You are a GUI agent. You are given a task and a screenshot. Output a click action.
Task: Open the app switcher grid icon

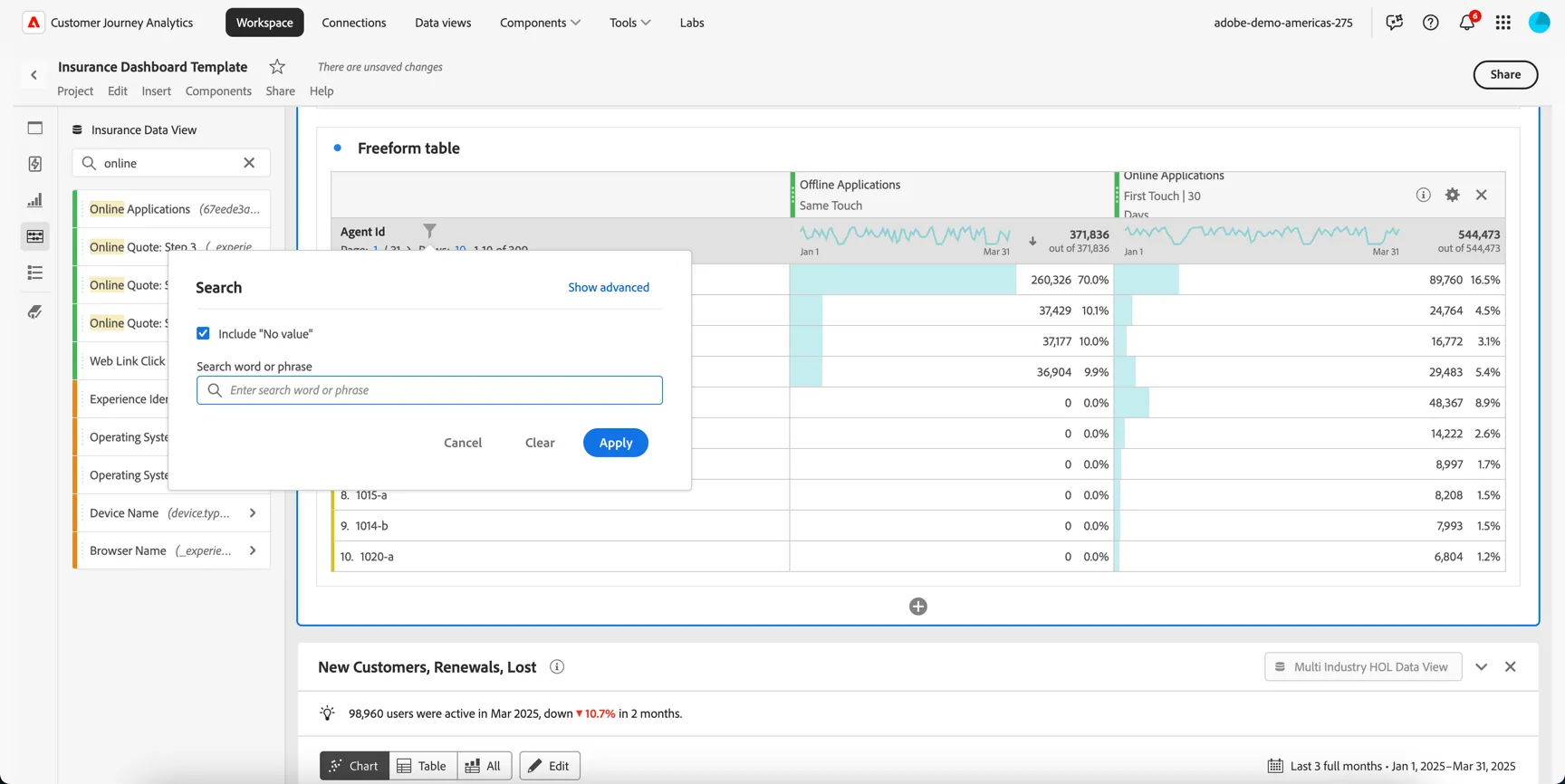coord(1503,23)
